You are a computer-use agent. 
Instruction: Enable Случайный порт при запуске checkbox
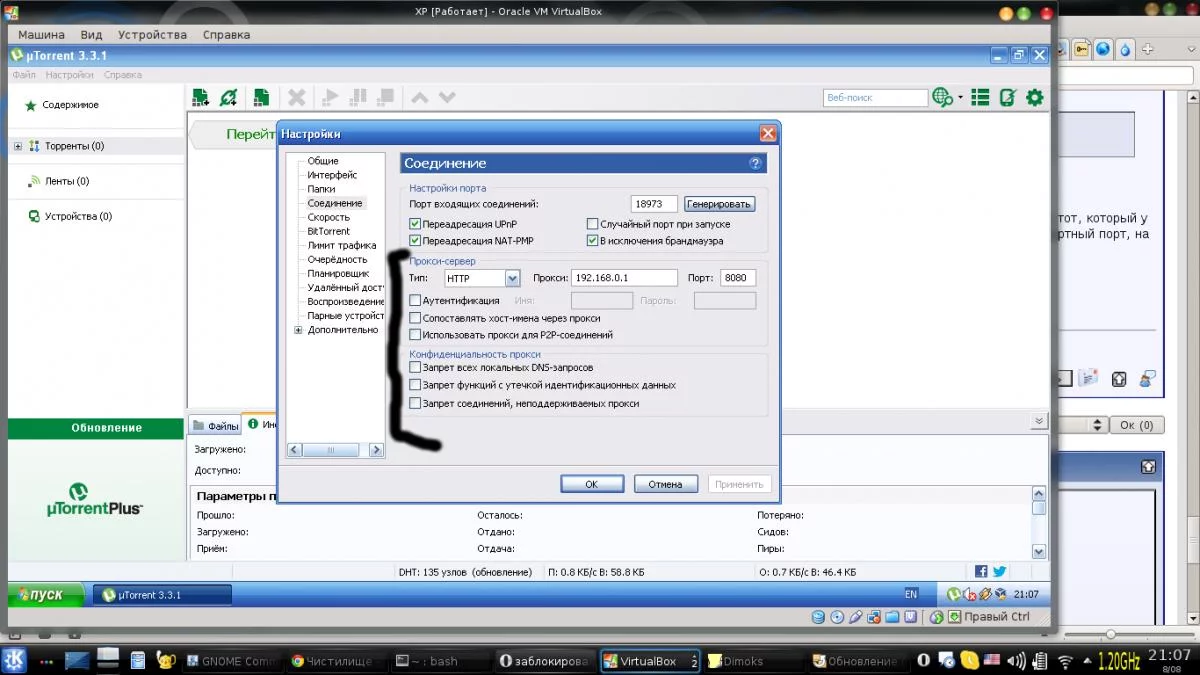pyautogui.click(x=592, y=225)
